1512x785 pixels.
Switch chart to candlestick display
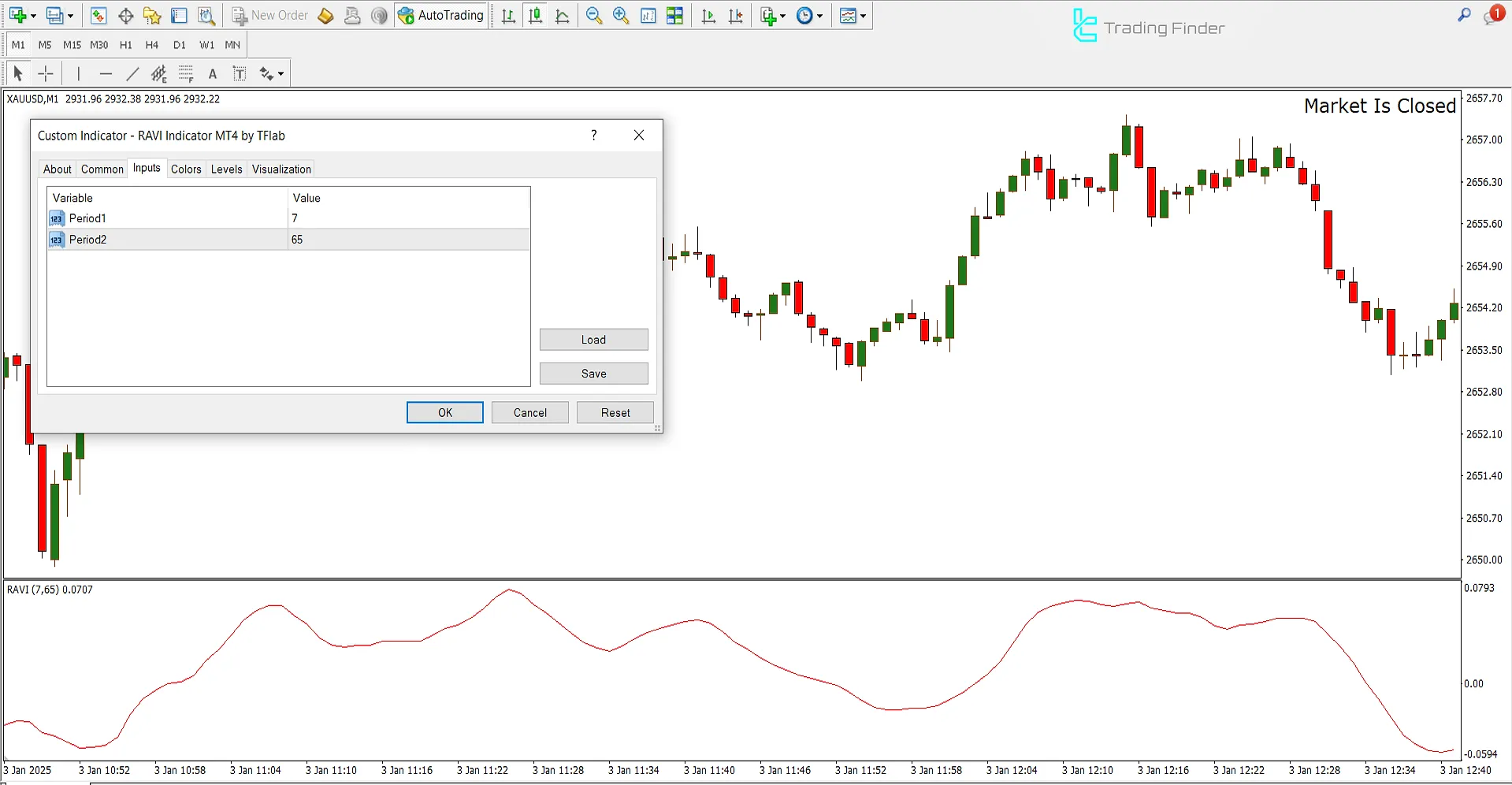click(x=535, y=15)
